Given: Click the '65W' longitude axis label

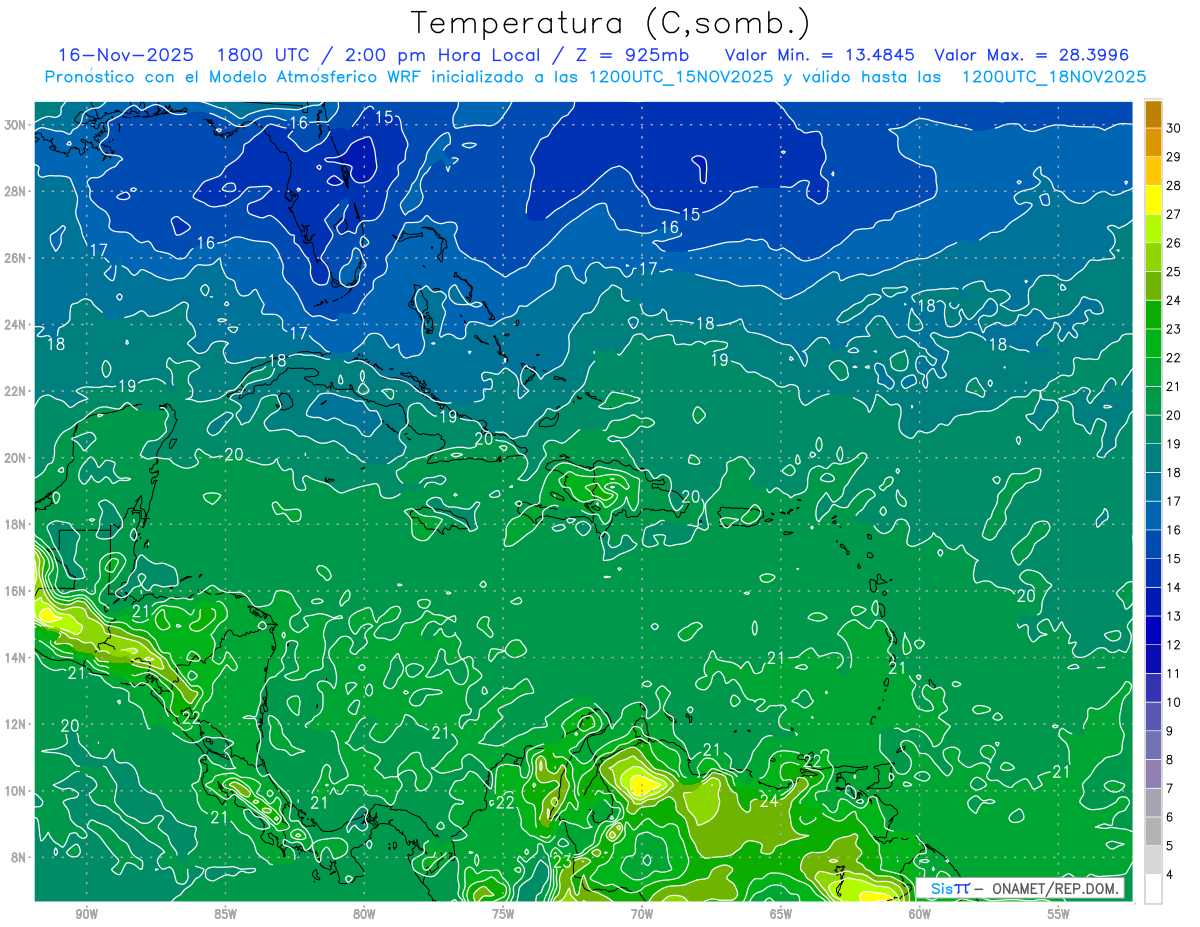Looking at the screenshot, I should pyautogui.click(x=781, y=914).
